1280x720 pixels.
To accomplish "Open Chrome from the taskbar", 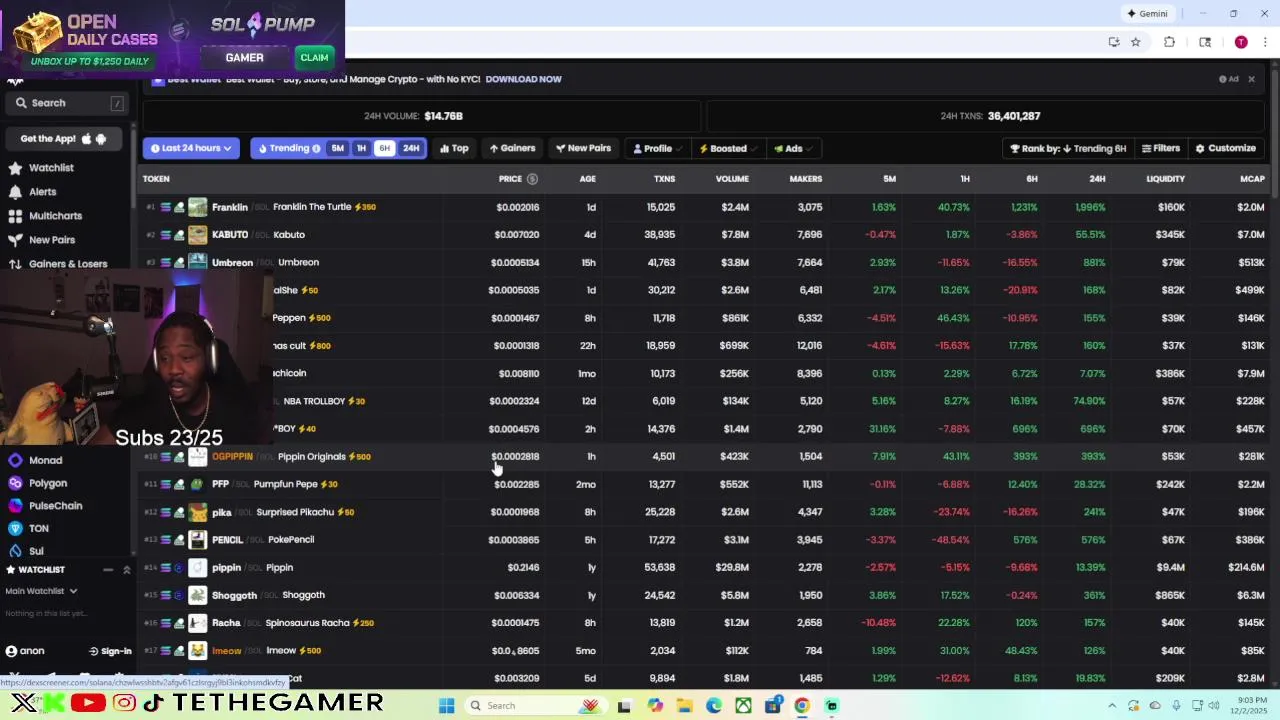I will pyautogui.click(x=802, y=705).
